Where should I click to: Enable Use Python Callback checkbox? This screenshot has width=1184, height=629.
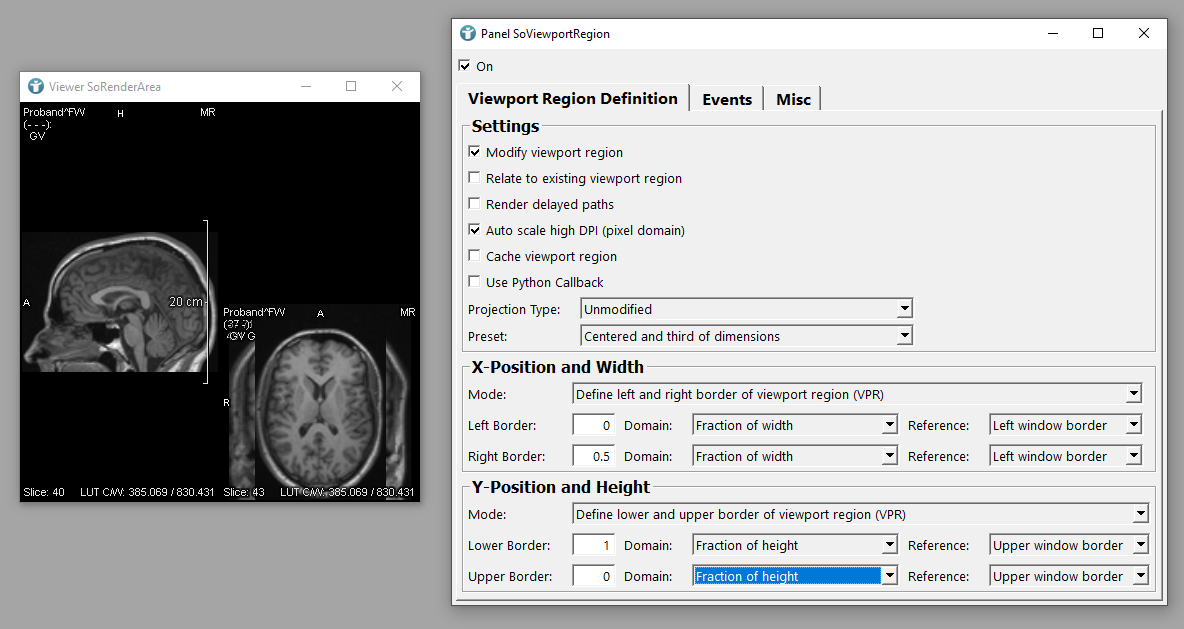(474, 283)
